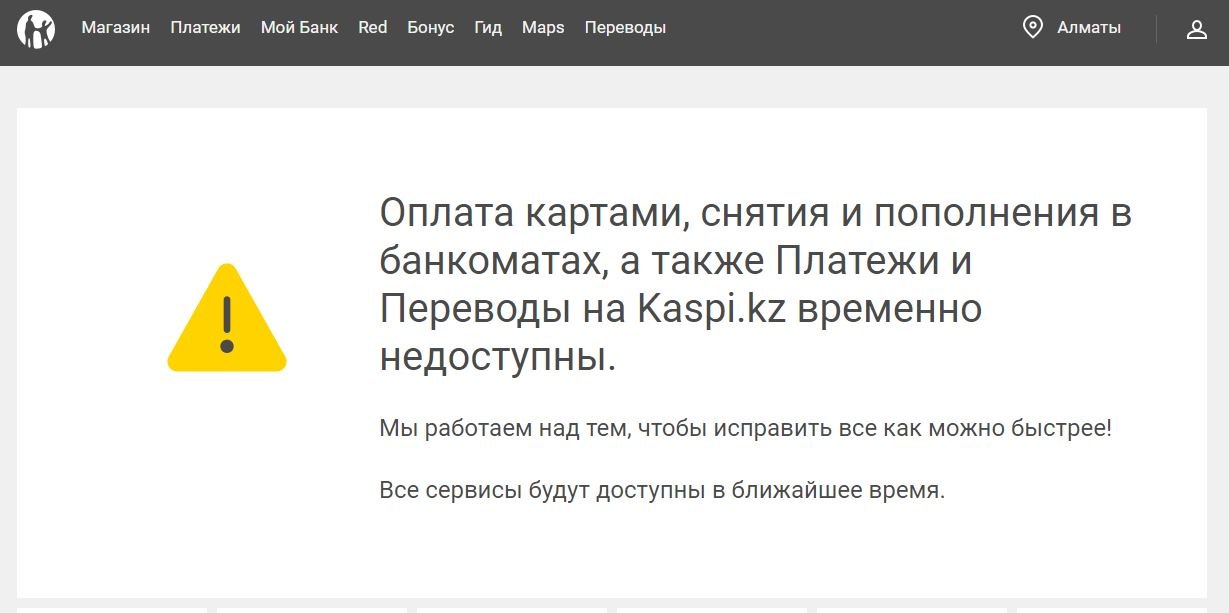The height and width of the screenshot is (613, 1229).
Task: Click the Kaspi logo icon
Action: pyautogui.click(x=36, y=29)
